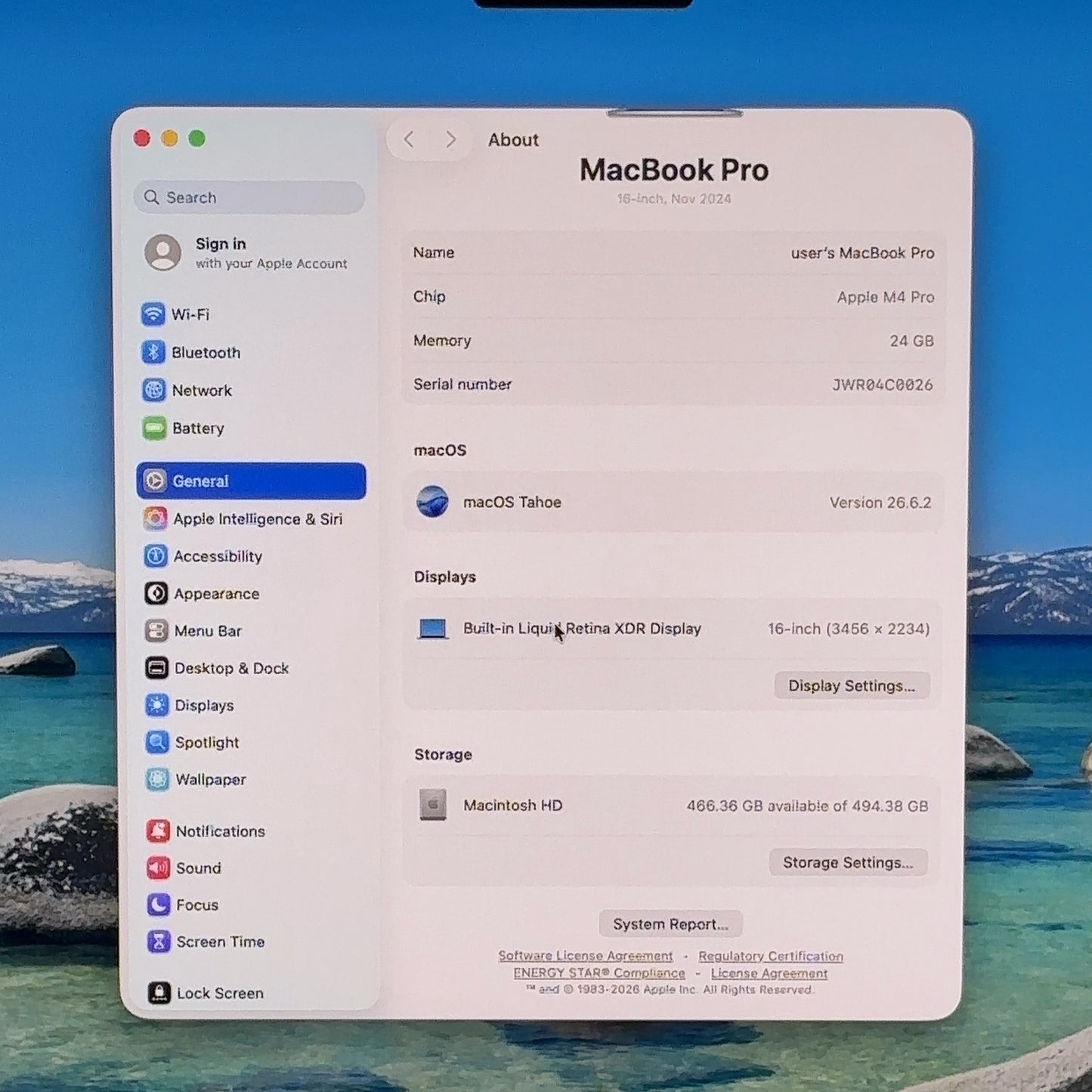The width and height of the screenshot is (1092, 1092).
Task: Select the Network globe icon
Action: tap(153, 390)
